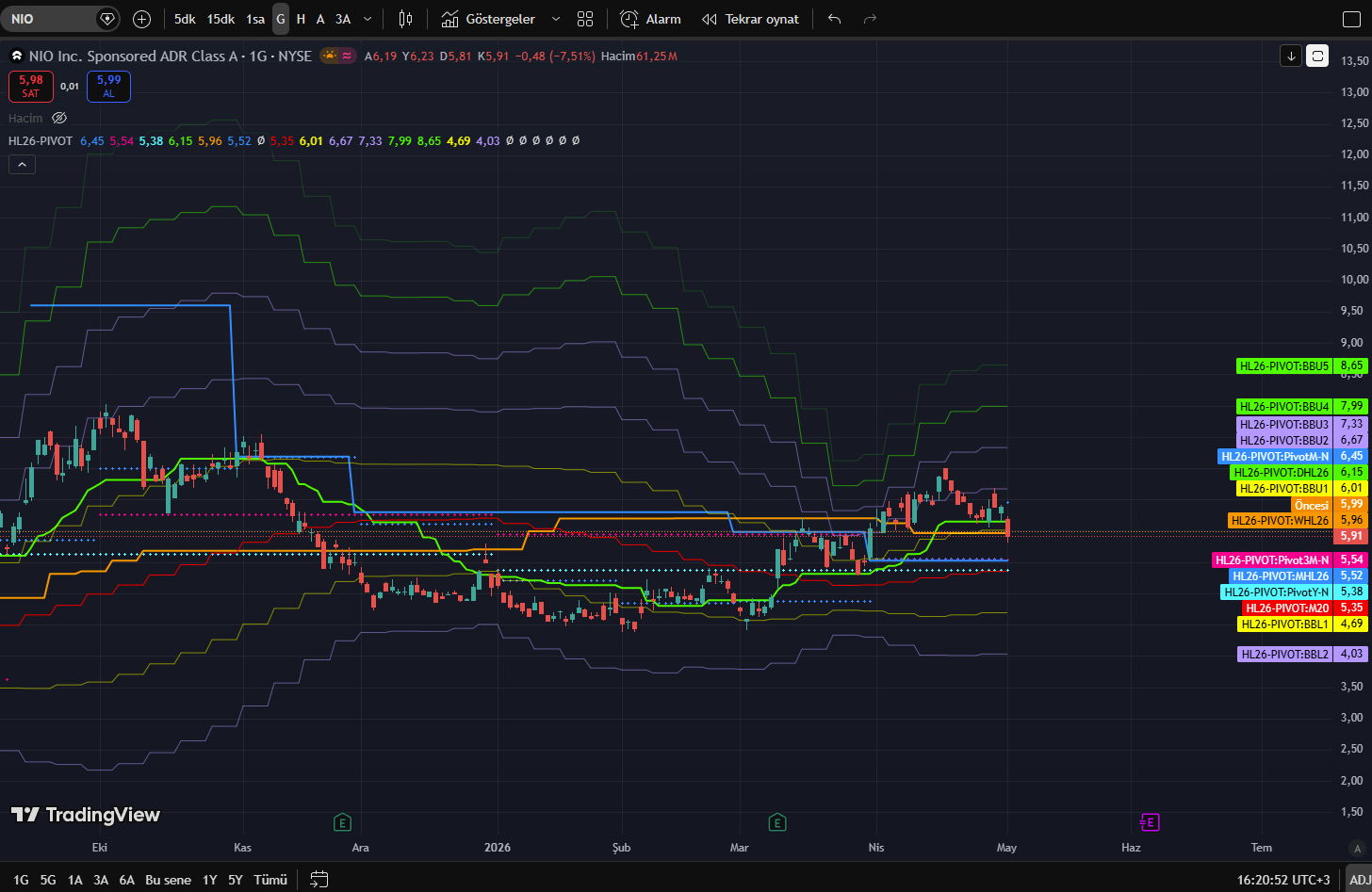1372x892 pixels.
Task: Click the earnings E marker near Mar
Action: point(777,822)
